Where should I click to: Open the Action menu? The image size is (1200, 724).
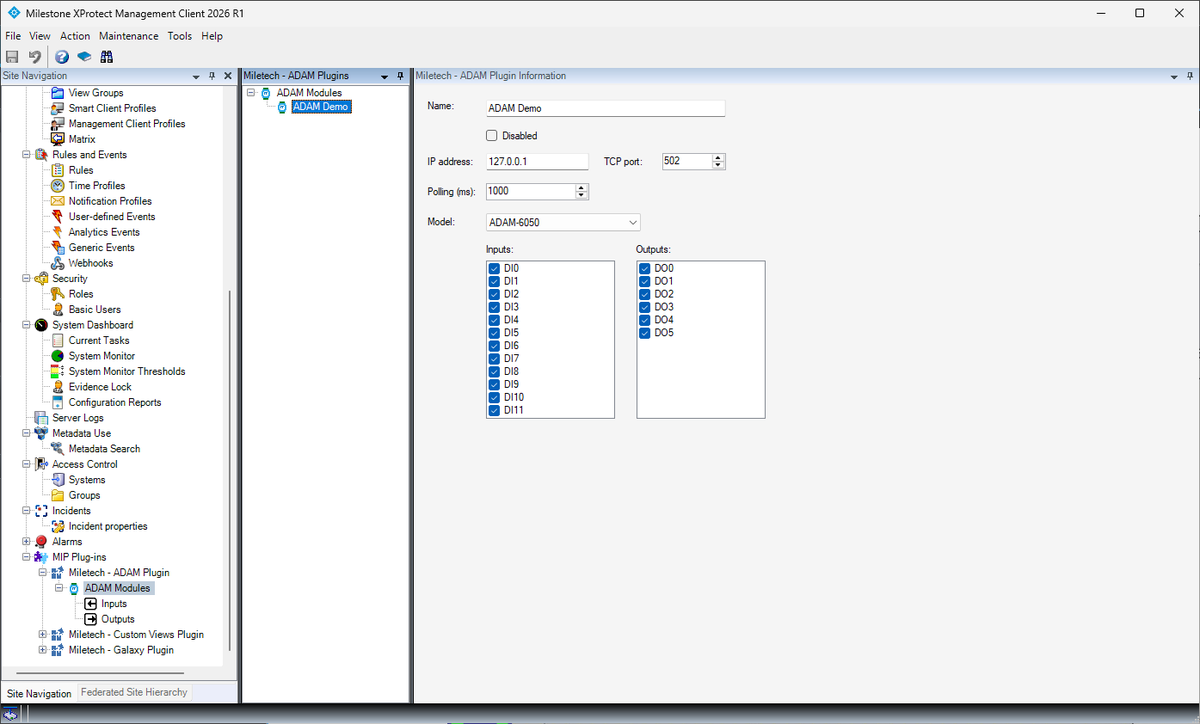tap(75, 36)
